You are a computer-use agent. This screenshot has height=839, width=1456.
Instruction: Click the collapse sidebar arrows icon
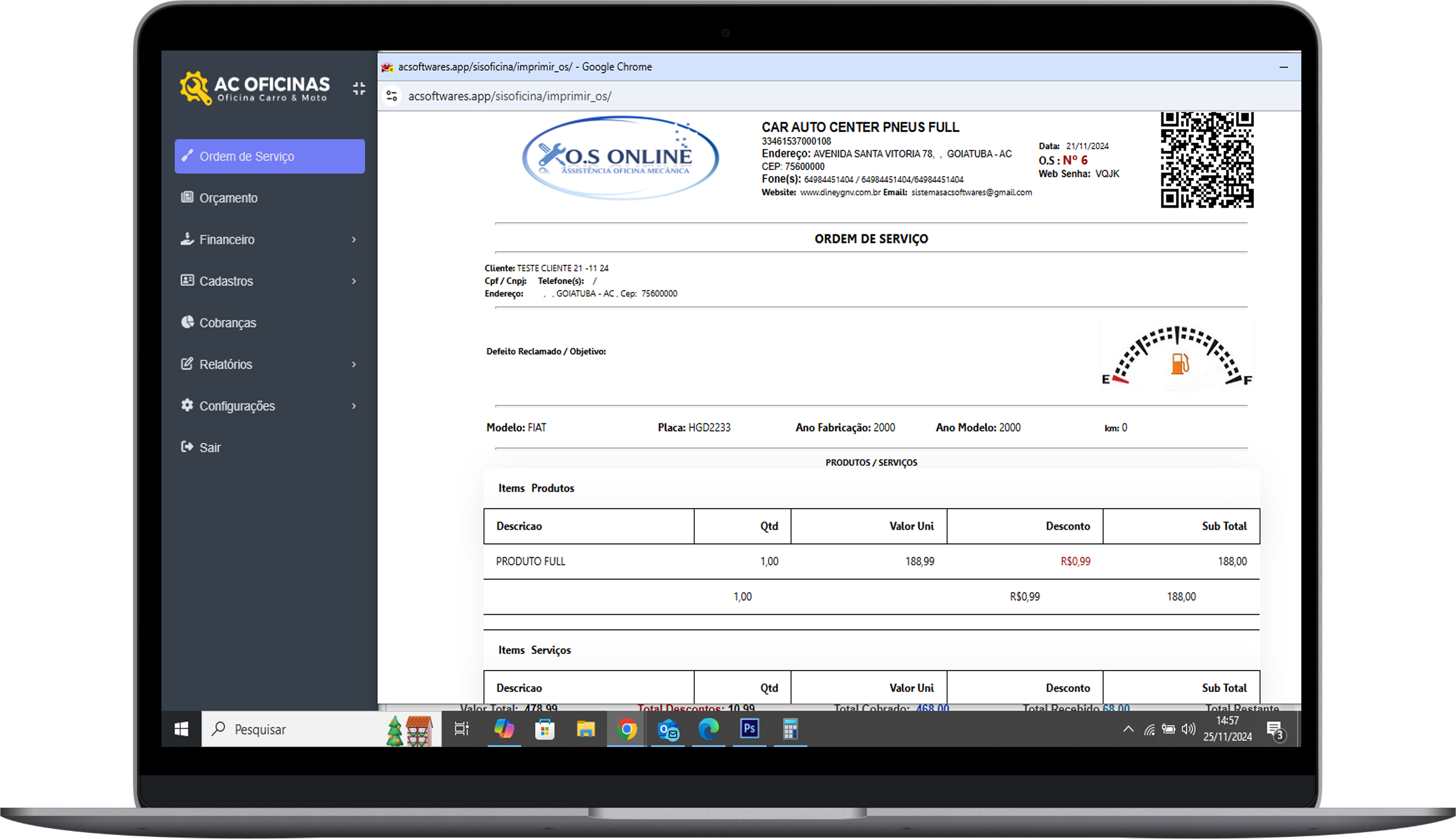click(359, 88)
